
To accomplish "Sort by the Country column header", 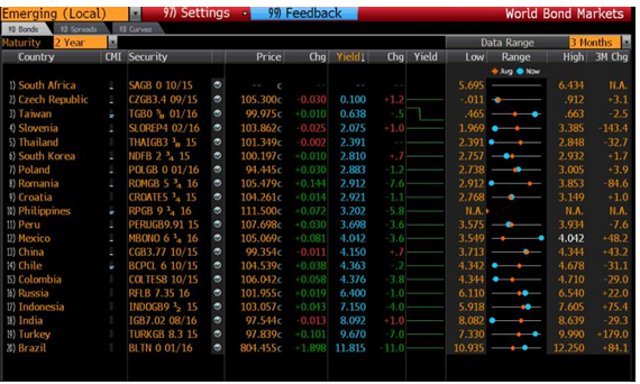I will coord(36,57).
